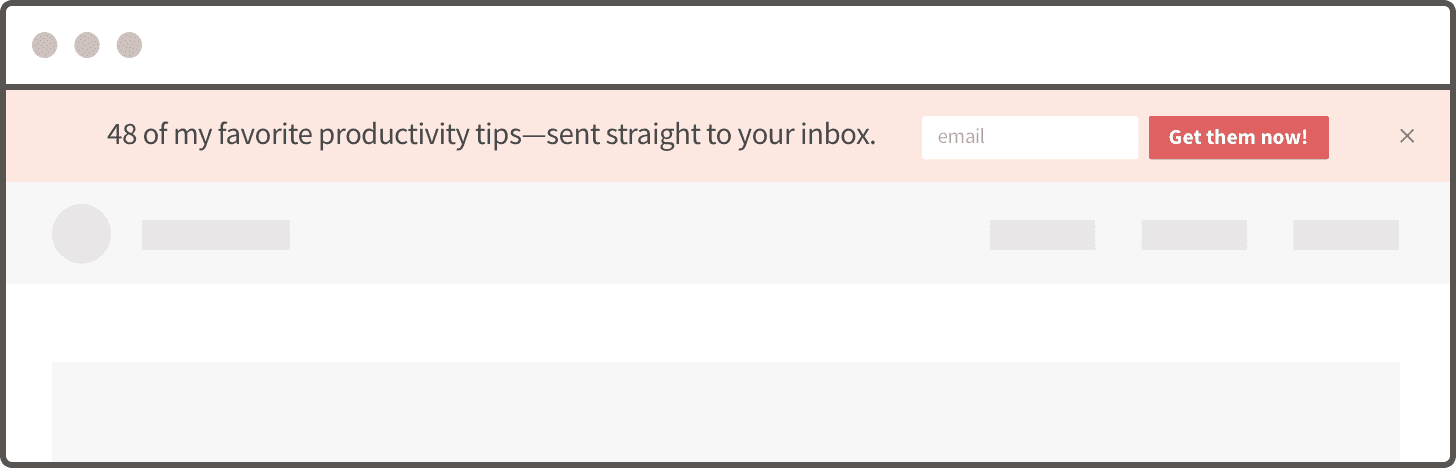
Task: Click the site title placeholder beside avatar
Action: pyautogui.click(x=216, y=235)
